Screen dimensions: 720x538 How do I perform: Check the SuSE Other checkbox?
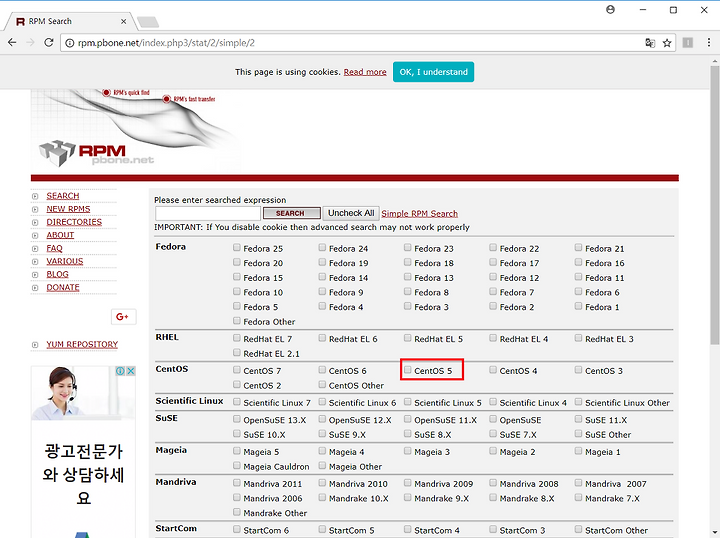[x=578, y=433]
